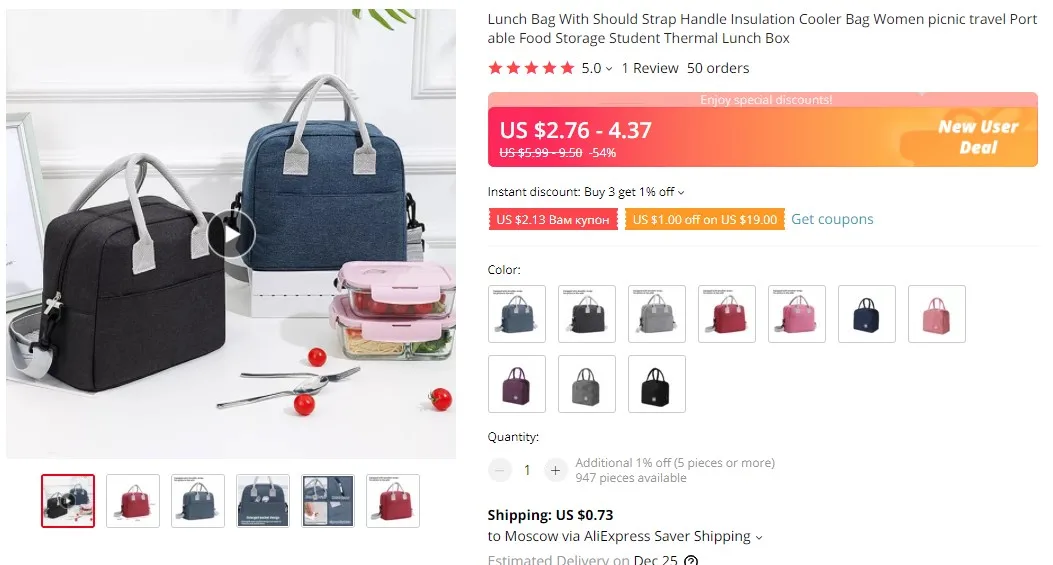This screenshot has width=1053, height=565.
Task: Increase quantity with the plus button
Action: (555, 470)
